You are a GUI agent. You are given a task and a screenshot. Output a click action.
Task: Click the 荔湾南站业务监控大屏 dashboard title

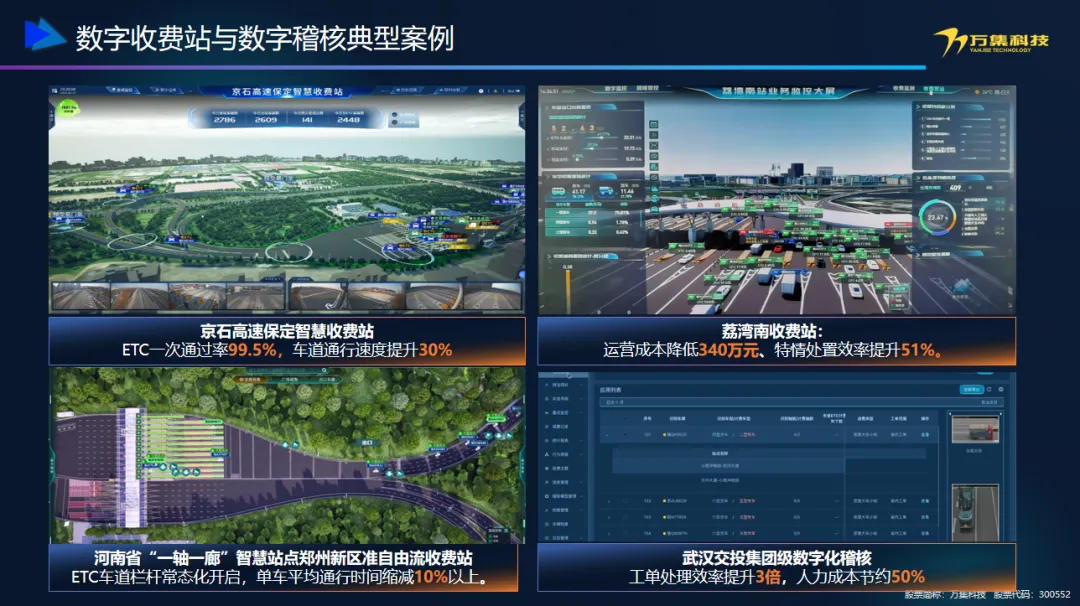779,91
